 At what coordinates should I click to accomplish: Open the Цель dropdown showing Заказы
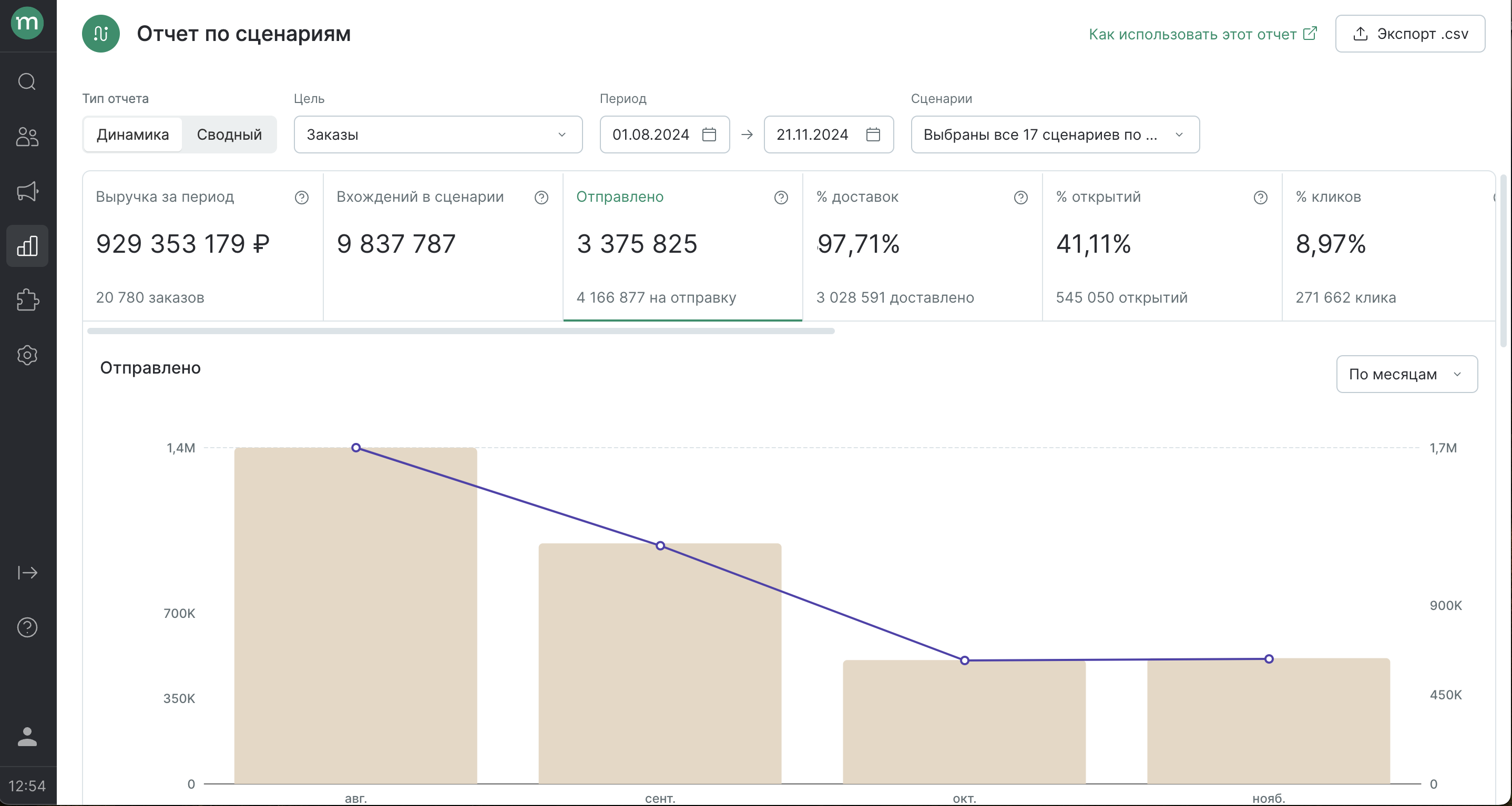pos(438,135)
